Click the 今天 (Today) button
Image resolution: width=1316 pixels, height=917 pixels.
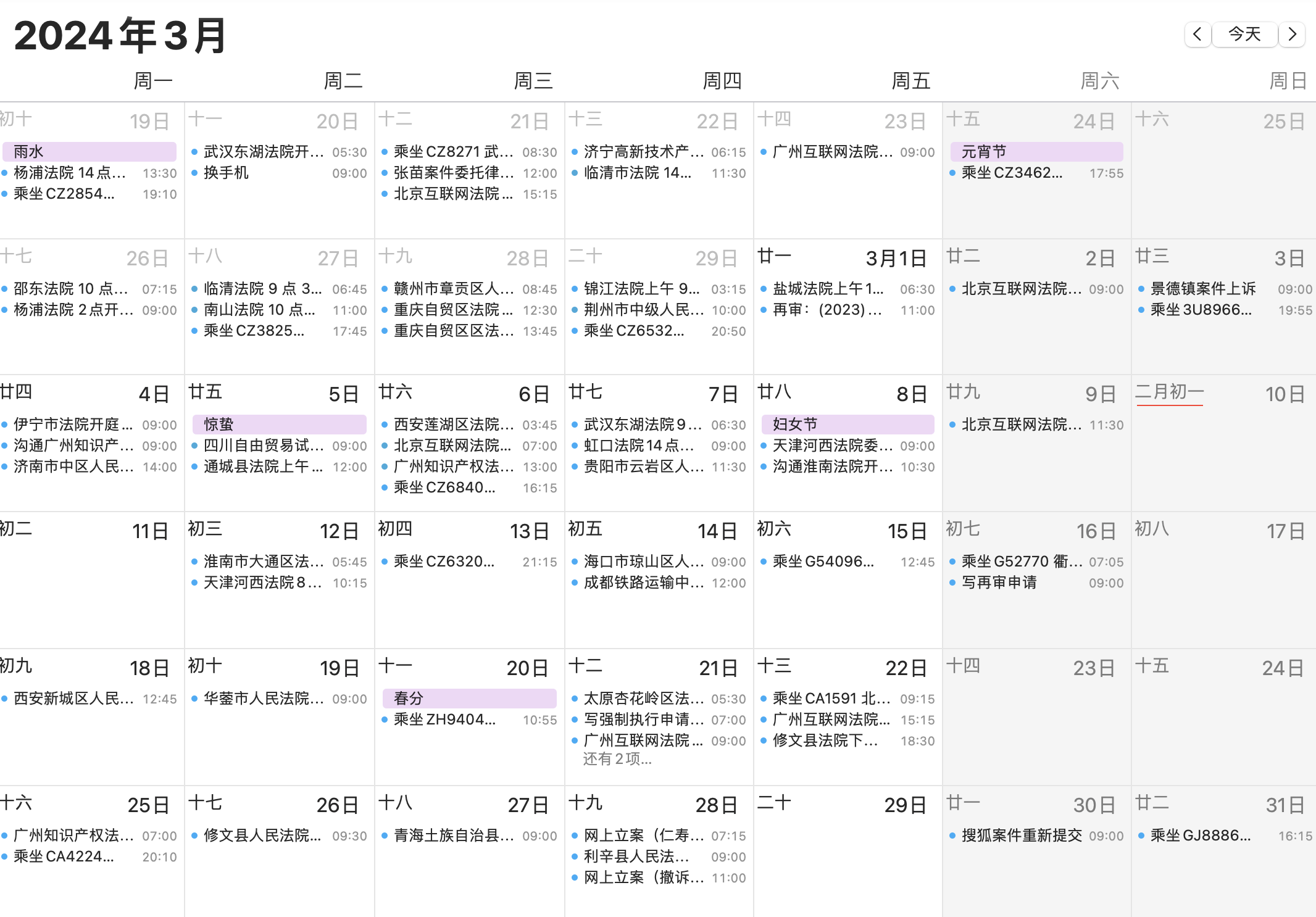(x=1244, y=34)
